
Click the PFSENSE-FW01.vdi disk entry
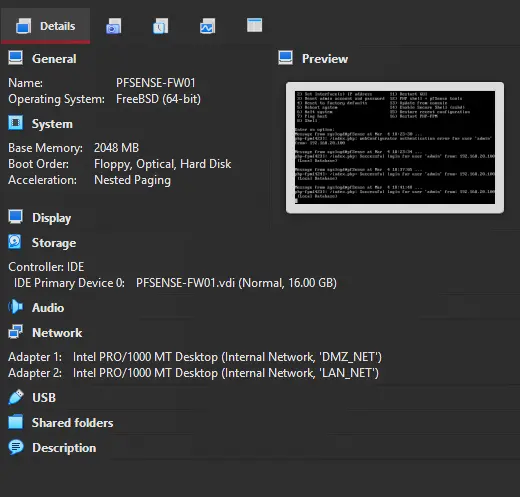click(236, 283)
